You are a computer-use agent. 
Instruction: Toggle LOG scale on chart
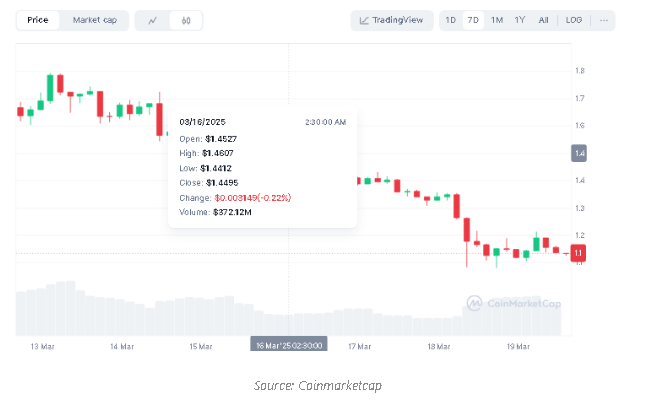[573, 20]
